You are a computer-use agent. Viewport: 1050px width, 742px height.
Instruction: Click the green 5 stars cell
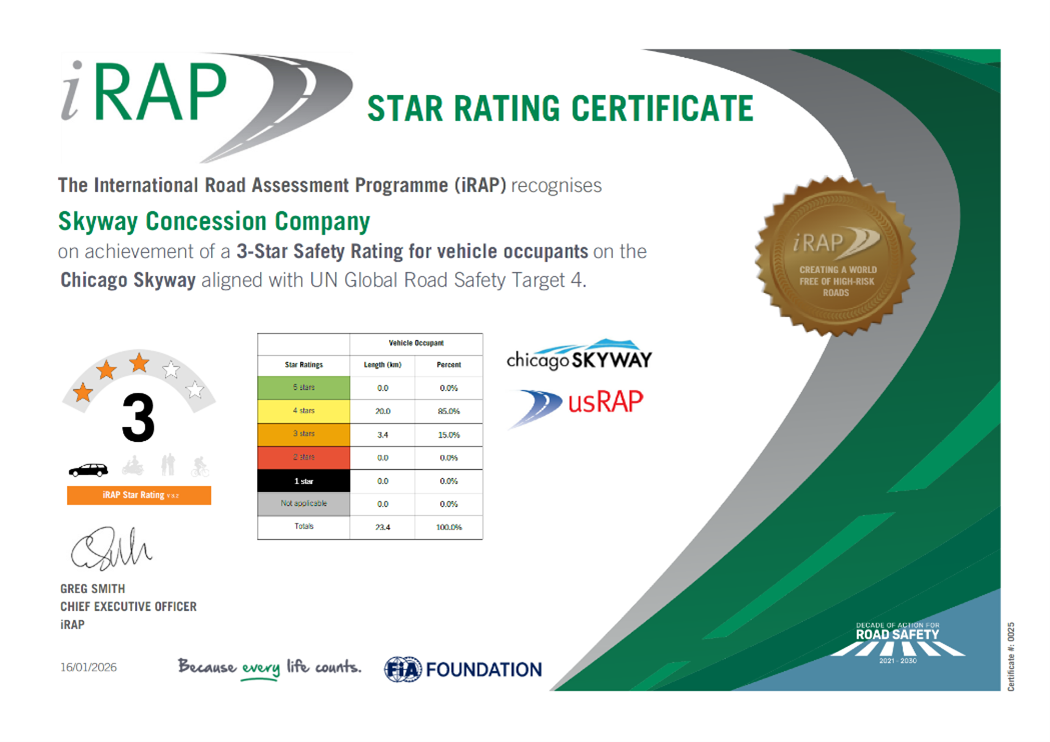(x=304, y=387)
